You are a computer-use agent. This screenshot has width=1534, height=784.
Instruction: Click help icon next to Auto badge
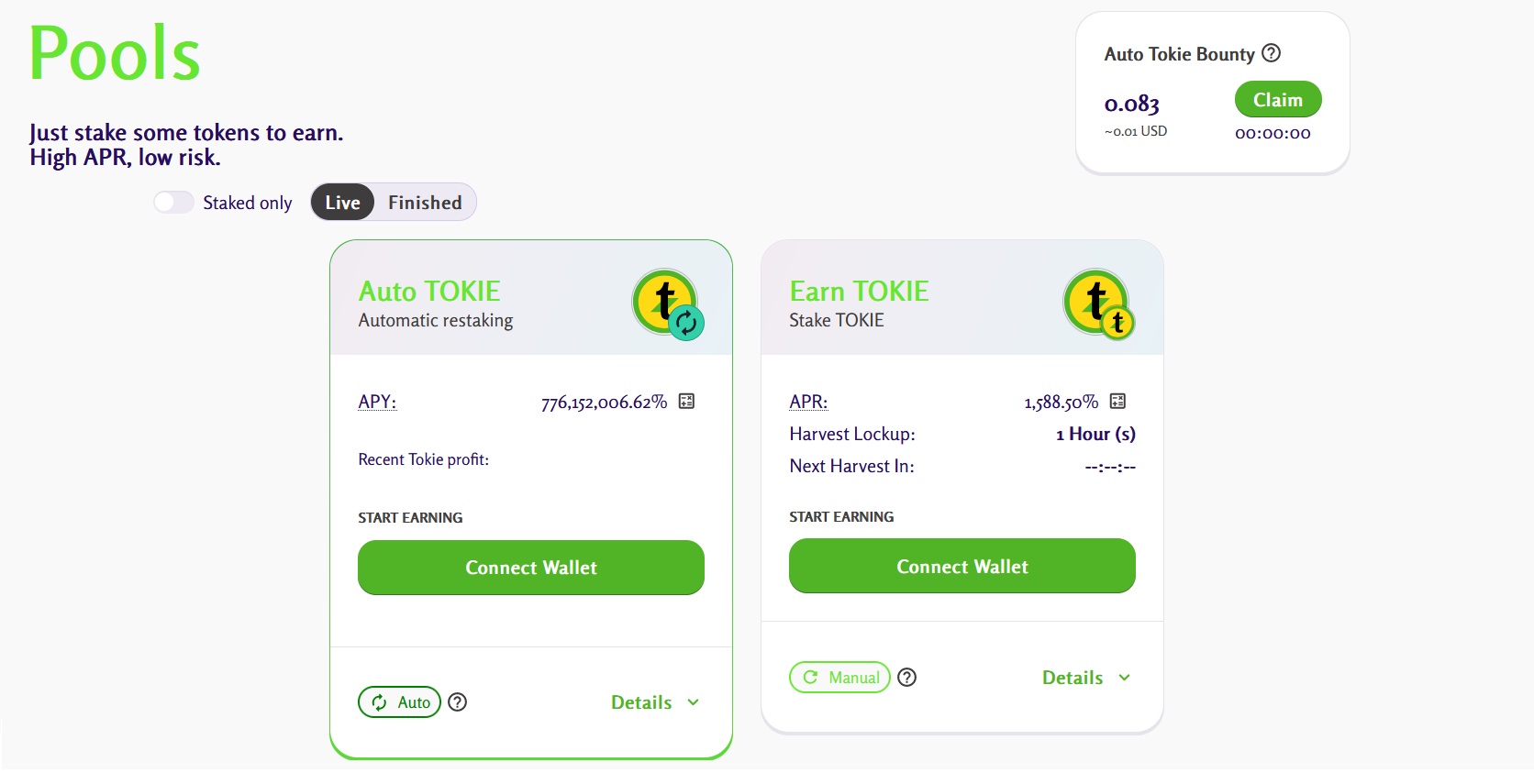tap(457, 702)
